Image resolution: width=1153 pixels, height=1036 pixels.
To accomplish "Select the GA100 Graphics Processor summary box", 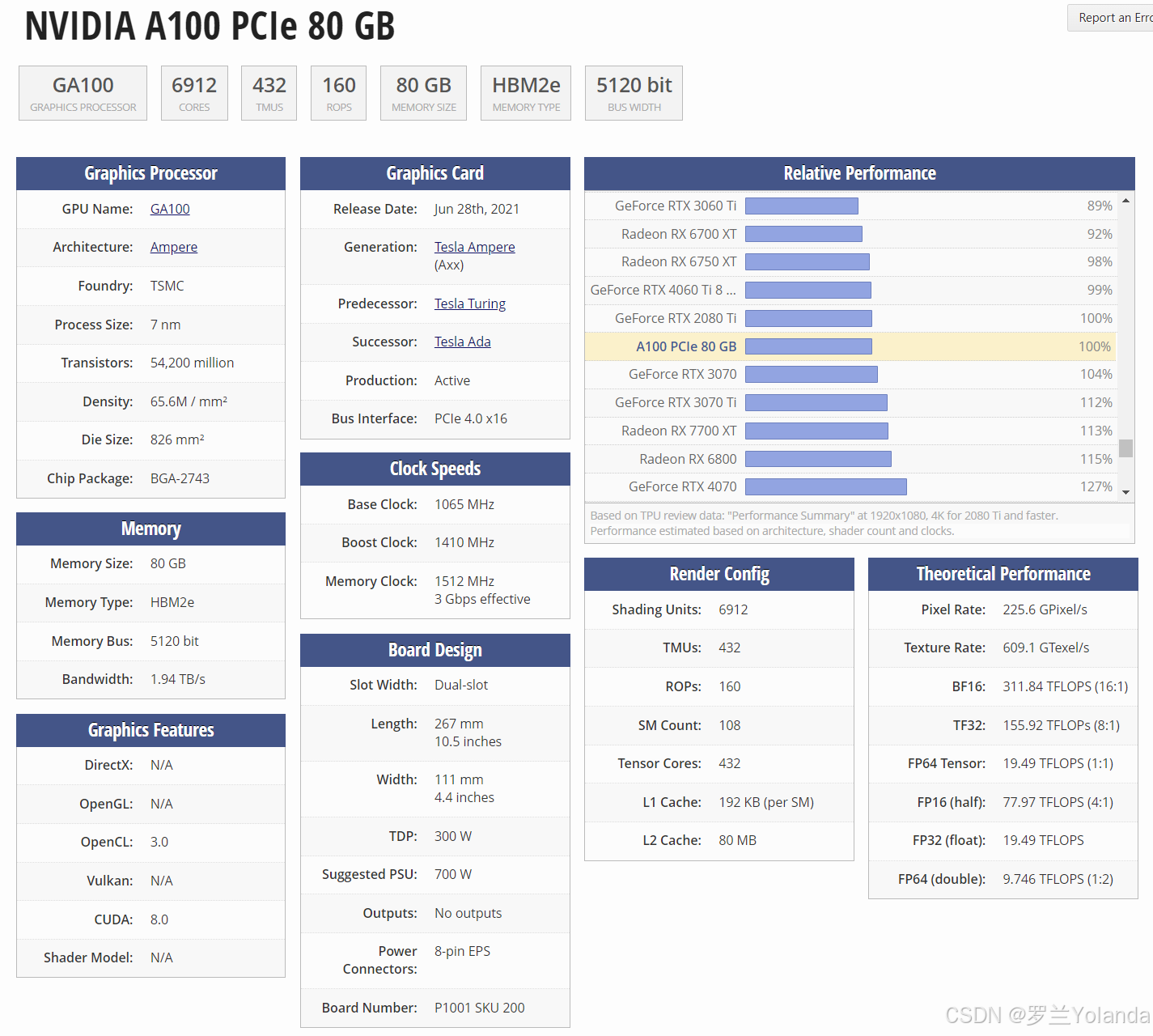I will point(83,93).
